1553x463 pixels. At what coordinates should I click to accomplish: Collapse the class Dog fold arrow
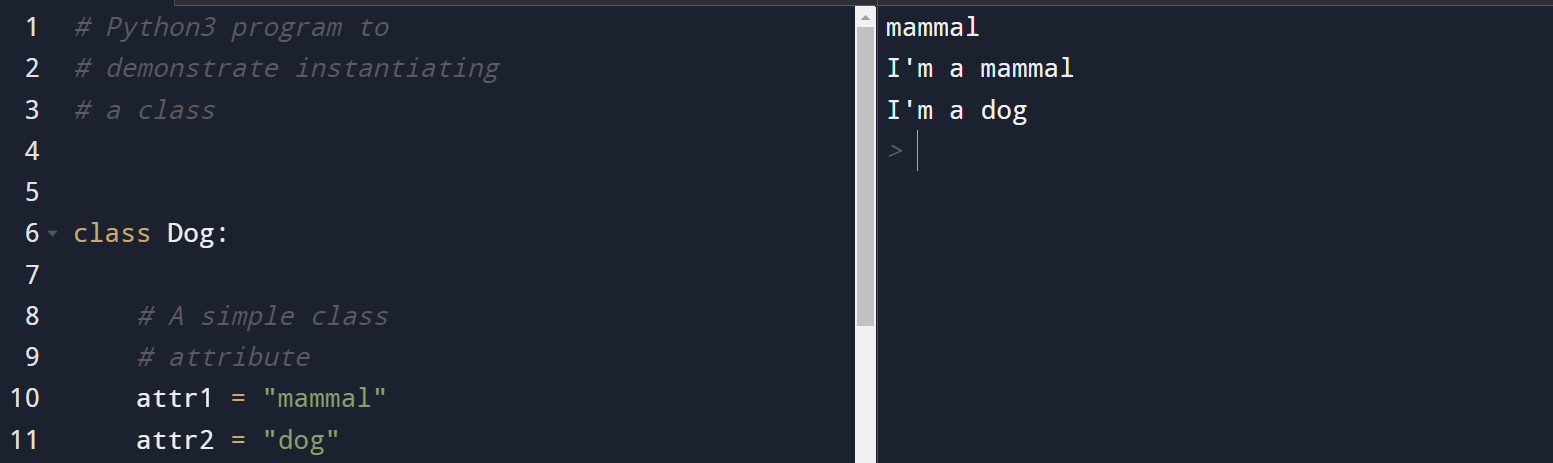pos(52,234)
